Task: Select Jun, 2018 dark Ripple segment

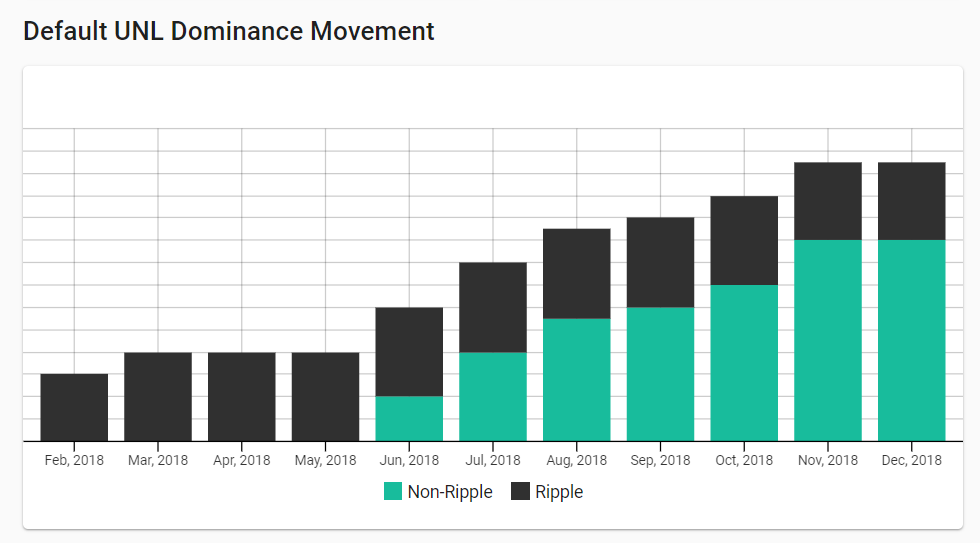Action: (x=409, y=352)
